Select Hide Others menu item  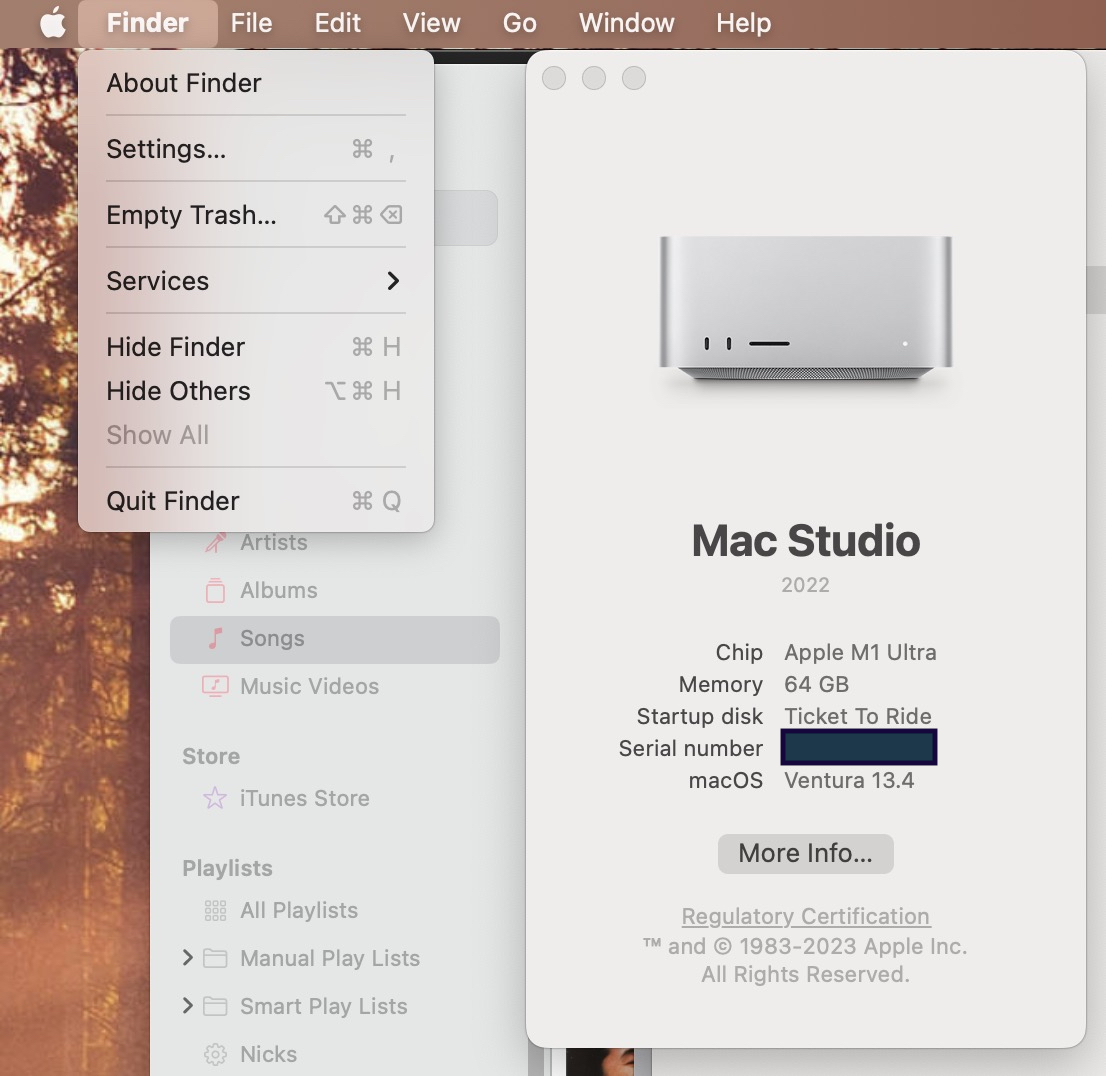(256, 391)
